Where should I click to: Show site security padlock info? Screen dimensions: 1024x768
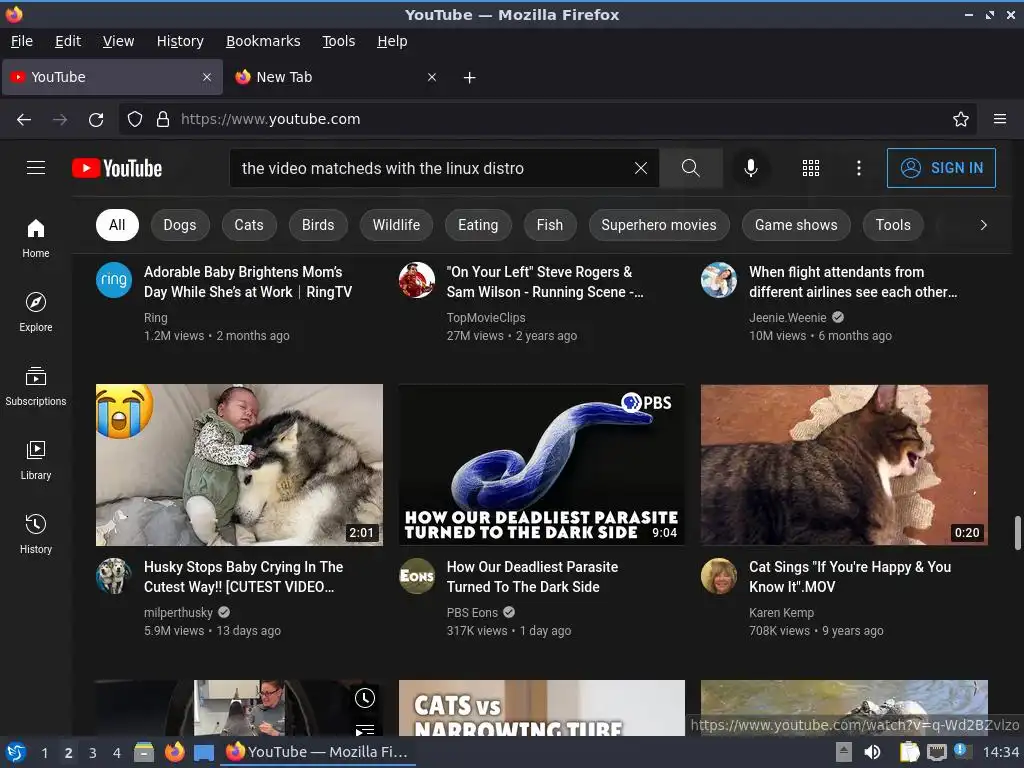point(163,119)
